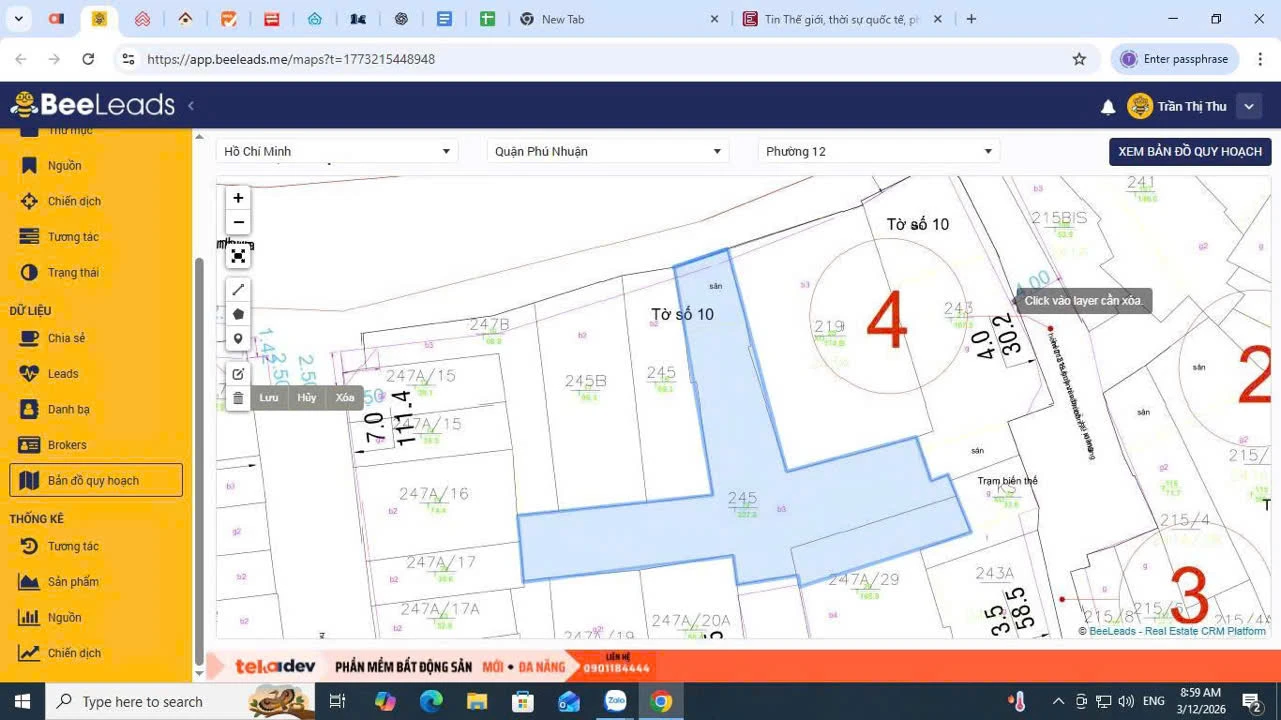Open the notifications bell
1281x720 pixels.
1108,107
